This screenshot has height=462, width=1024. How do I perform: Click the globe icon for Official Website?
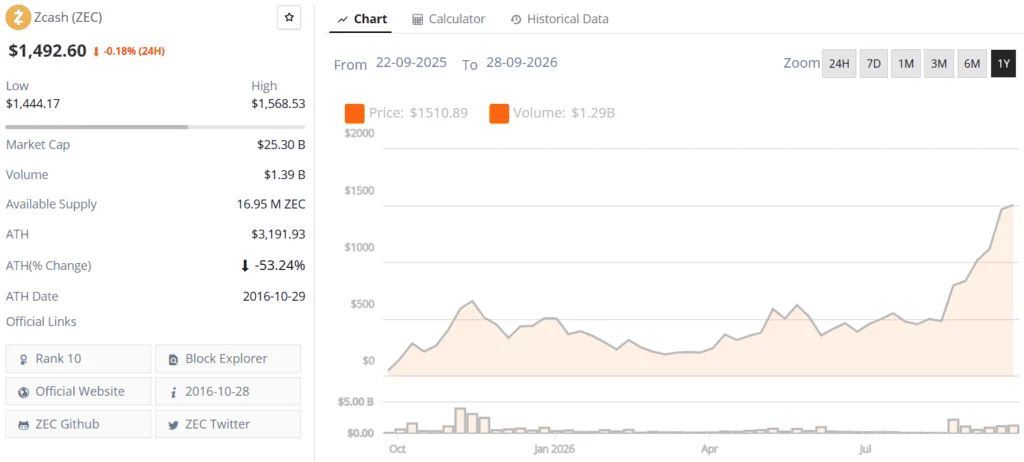coord(24,392)
